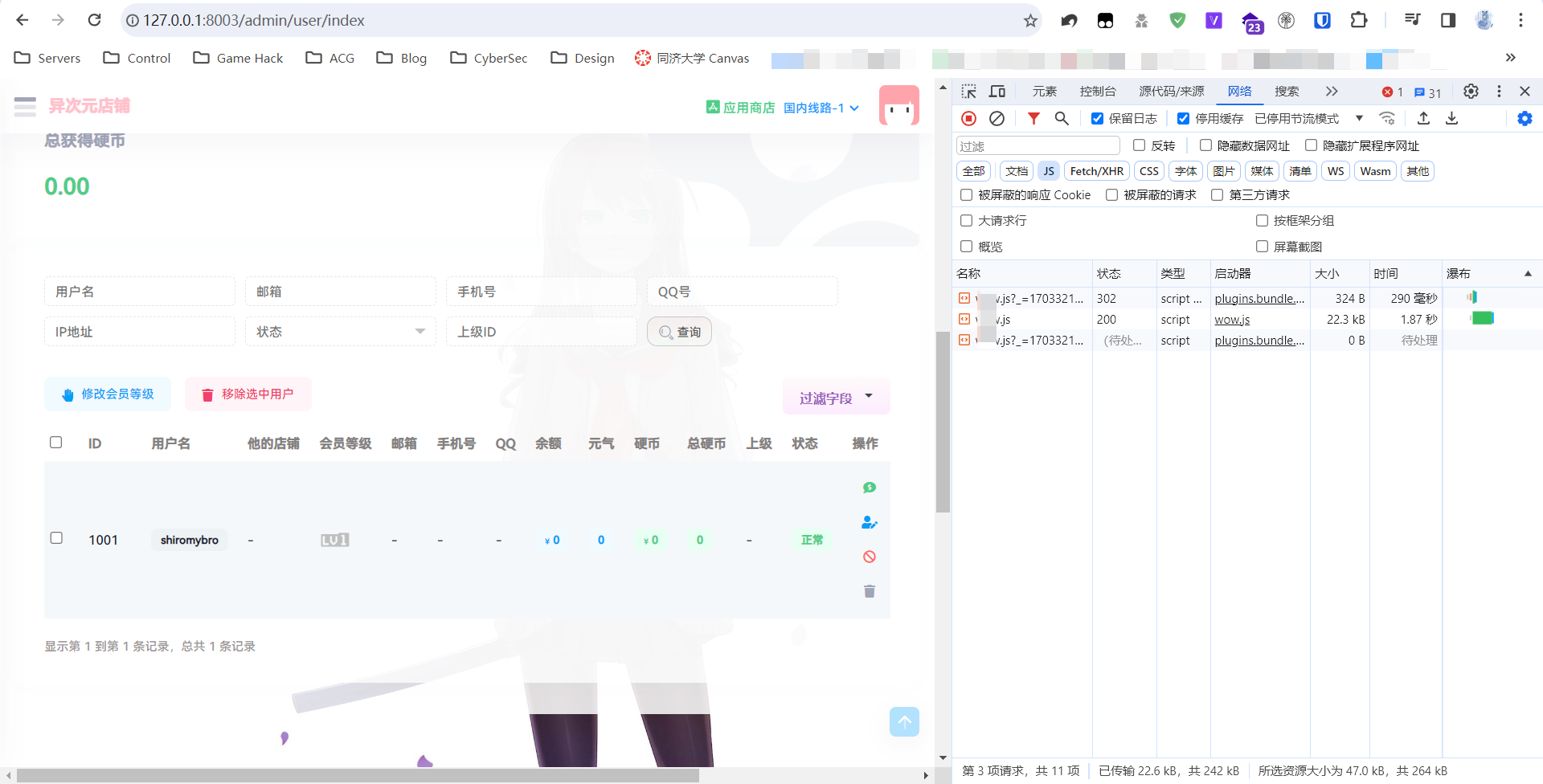Enable hide data URLs checkbox
This screenshot has width=1543, height=784.
(1205, 145)
